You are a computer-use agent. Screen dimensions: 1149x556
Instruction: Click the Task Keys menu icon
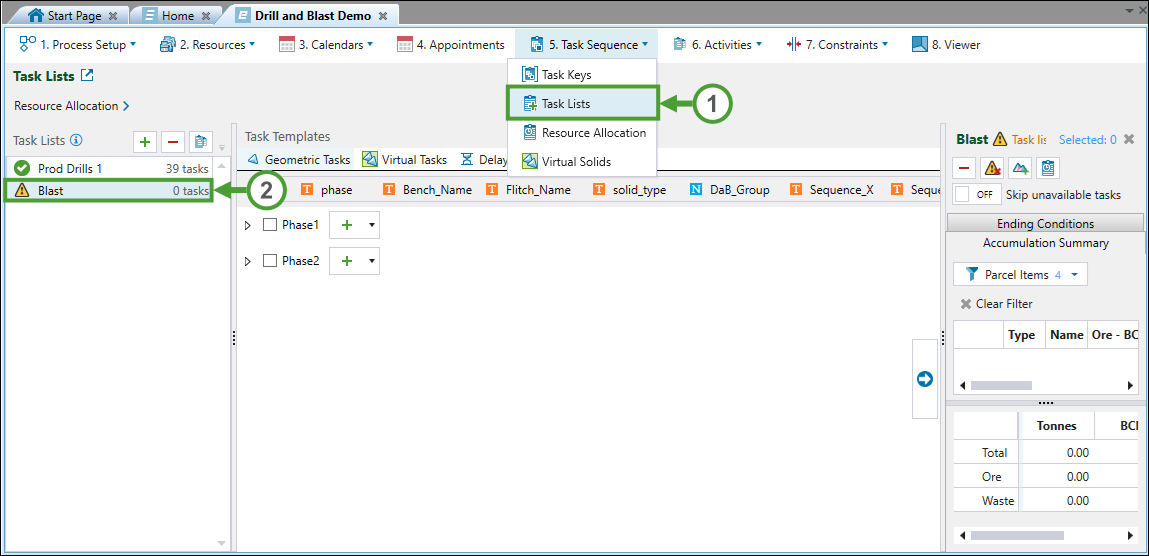[x=529, y=74]
